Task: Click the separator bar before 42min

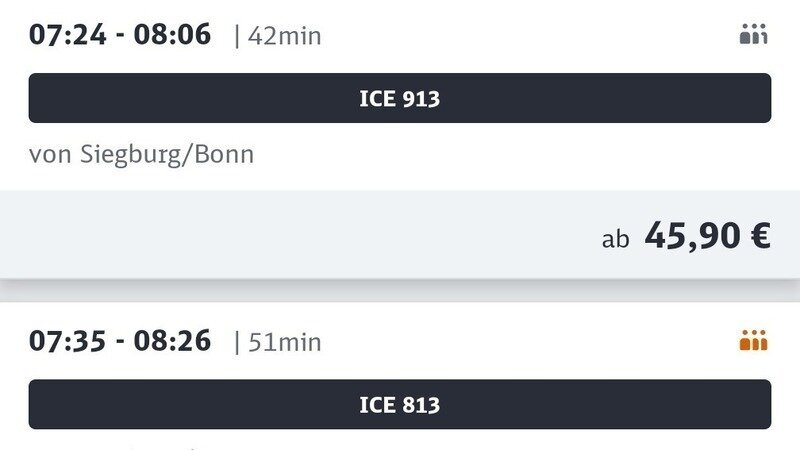Action: pyautogui.click(x=237, y=37)
